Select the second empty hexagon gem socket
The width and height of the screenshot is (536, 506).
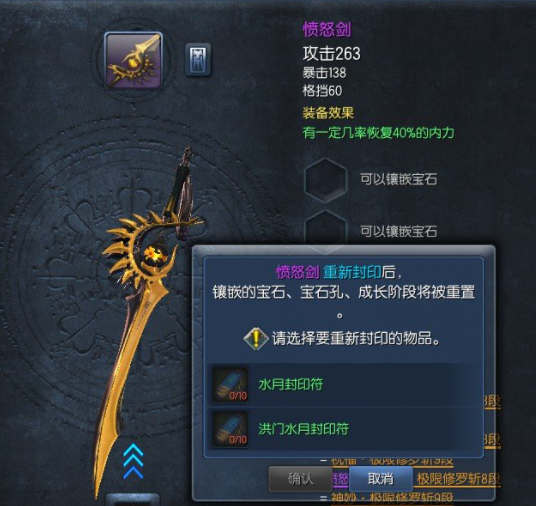[x=325, y=228]
